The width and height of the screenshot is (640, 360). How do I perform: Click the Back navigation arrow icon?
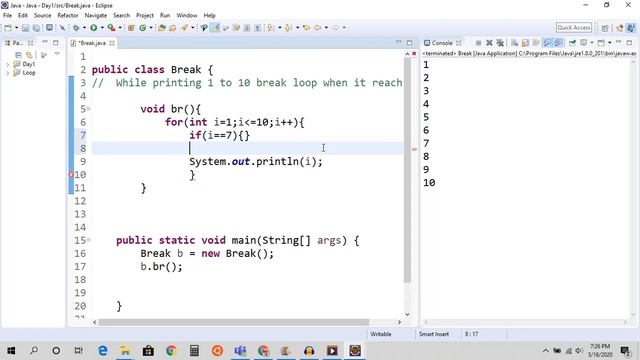click(318, 28)
